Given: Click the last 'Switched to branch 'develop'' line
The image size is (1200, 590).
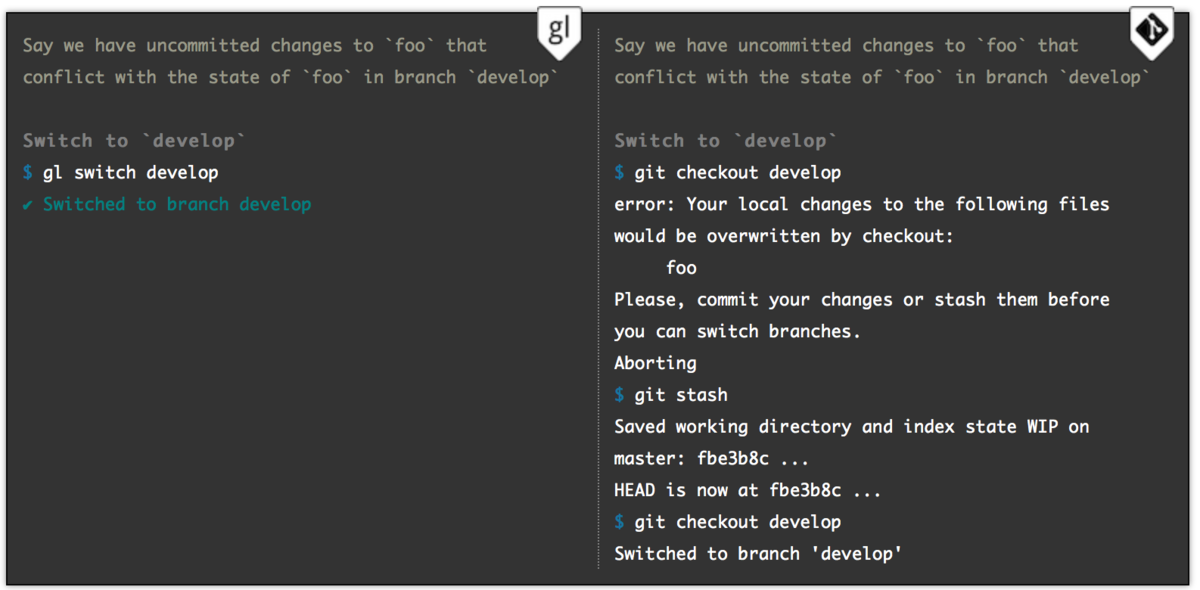Looking at the screenshot, I should 758,554.
